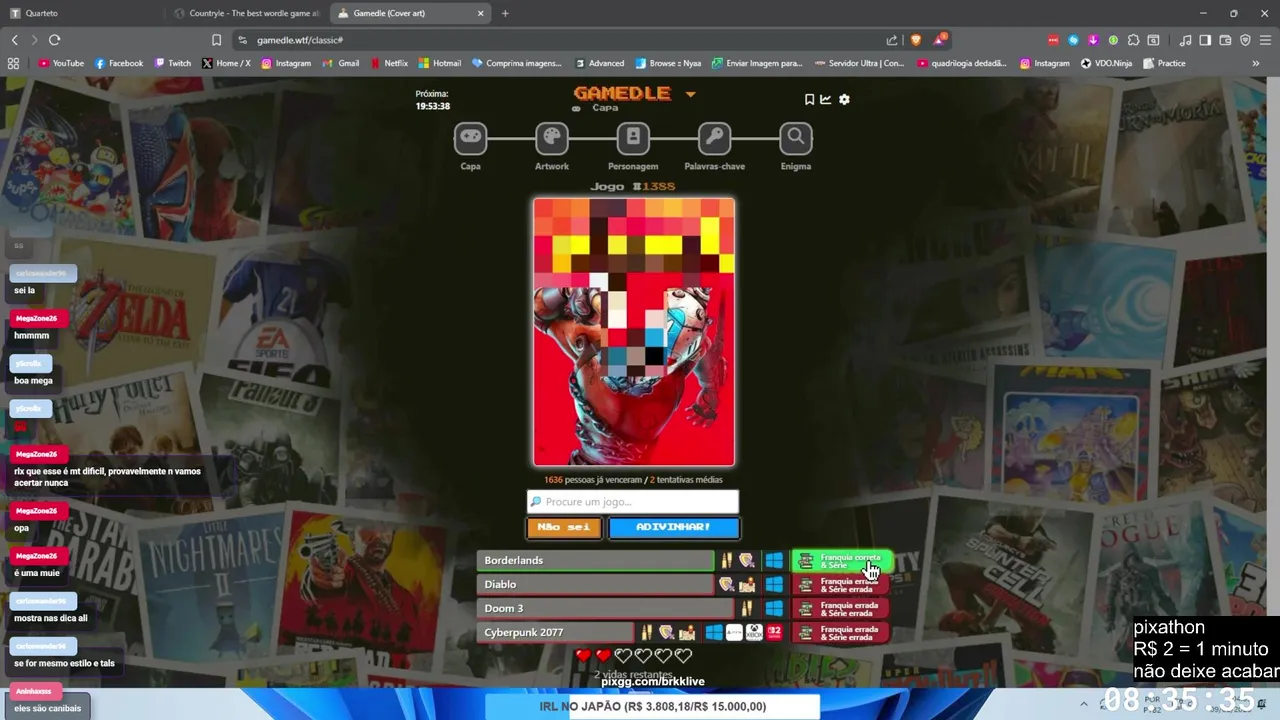Viewport: 1280px width, 720px height.
Task: Click the ADIVINHAR! button
Action: (674, 527)
